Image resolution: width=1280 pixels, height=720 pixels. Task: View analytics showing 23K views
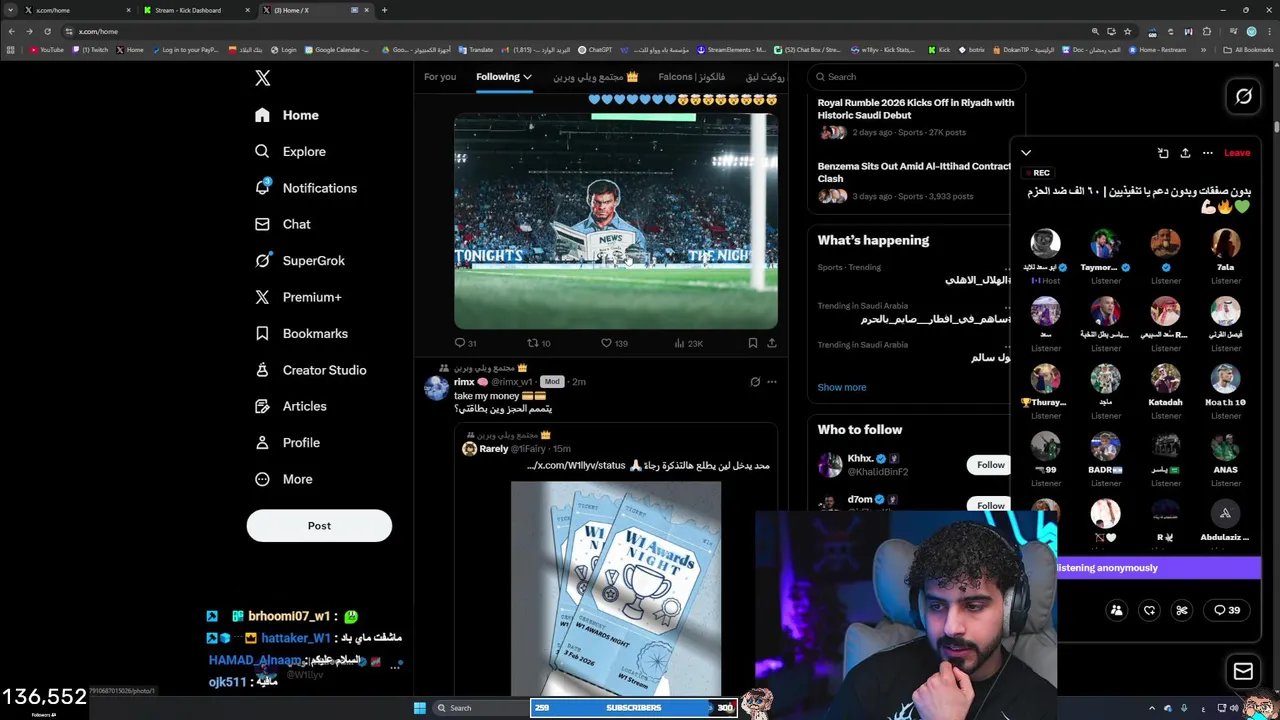[689, 343]
